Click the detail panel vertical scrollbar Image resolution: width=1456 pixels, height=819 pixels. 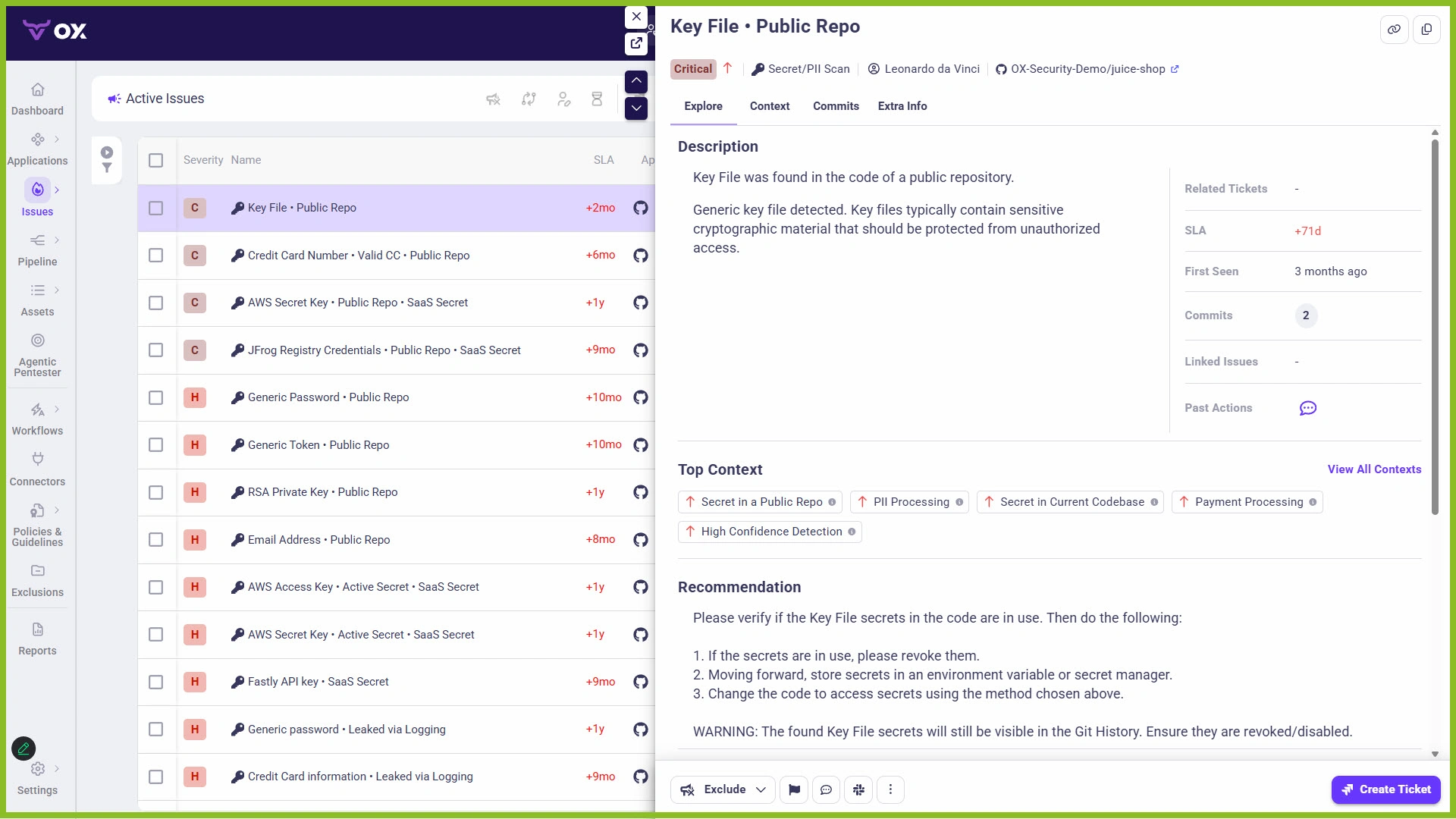pyautogui.click(x=1434, y=326)
